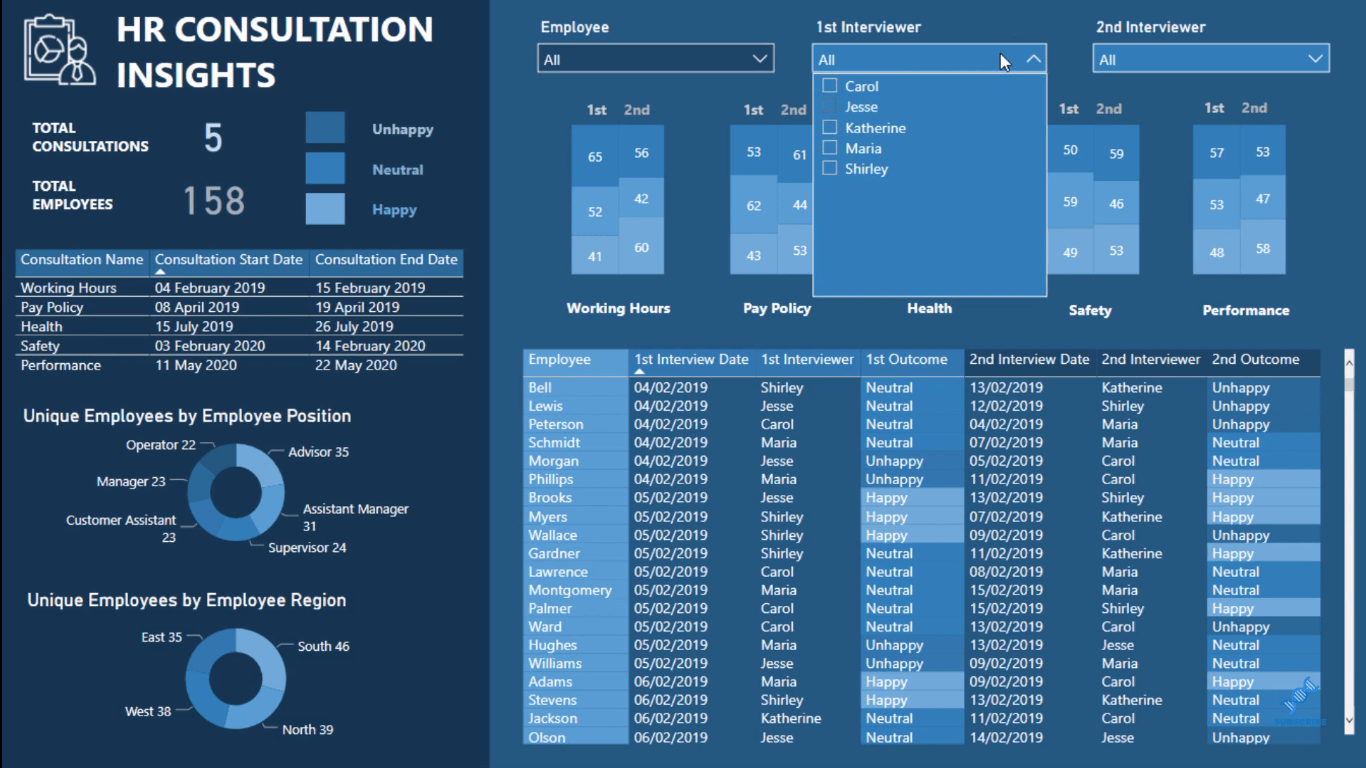Image resolution: width=1366 pixels, height=768 pixels.
Task: Click the Manager 23 donut label
Action: pyautogui.click(x=131, y=481)
